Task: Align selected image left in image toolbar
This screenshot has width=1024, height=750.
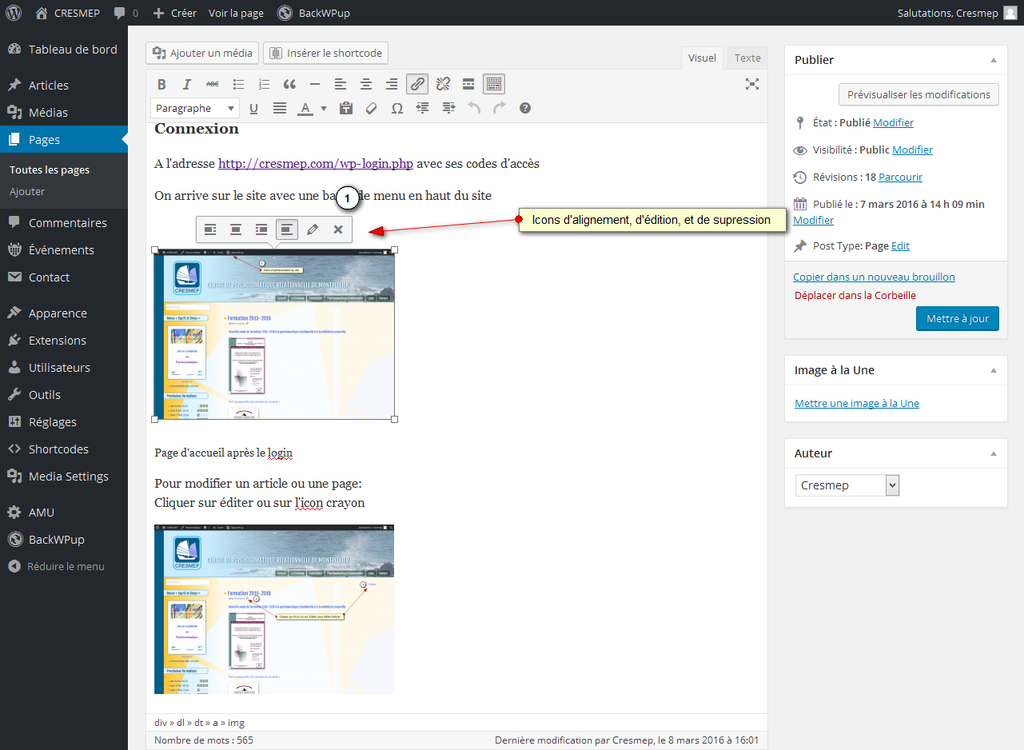Action: (x=210, y=229)
